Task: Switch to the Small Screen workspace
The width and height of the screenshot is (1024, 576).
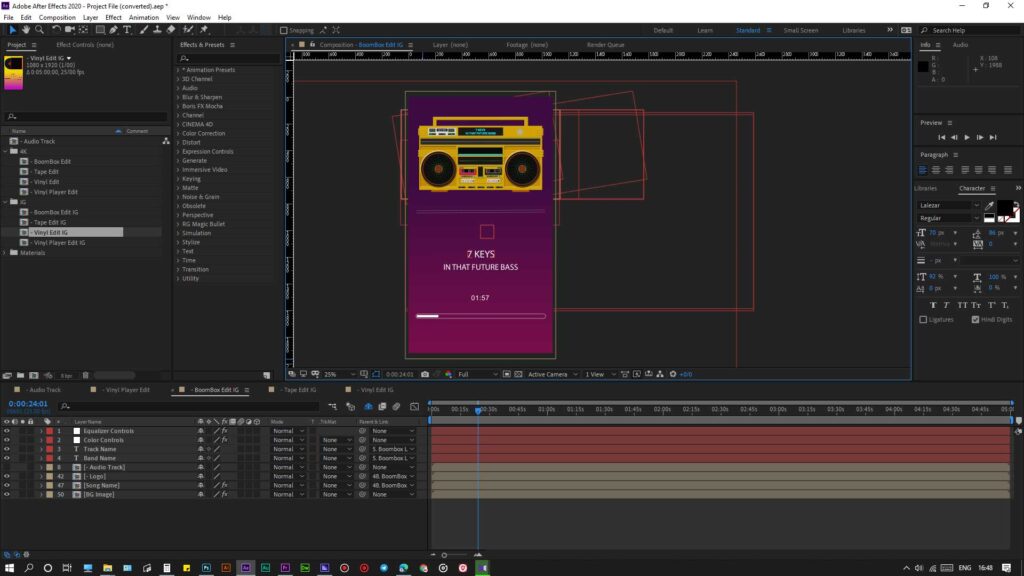Action: click(800, 30)
